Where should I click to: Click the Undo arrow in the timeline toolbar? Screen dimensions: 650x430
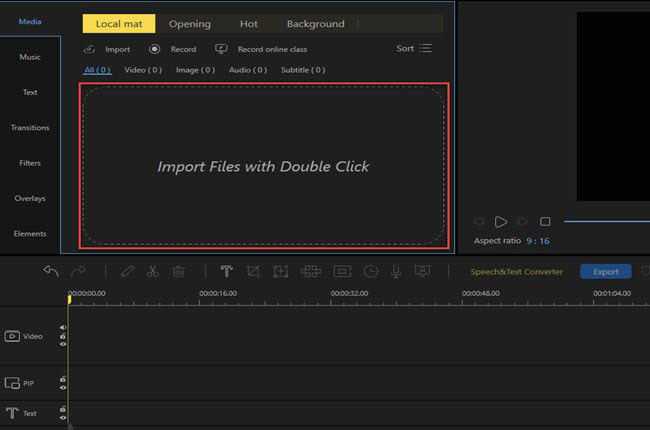point(51,271)
